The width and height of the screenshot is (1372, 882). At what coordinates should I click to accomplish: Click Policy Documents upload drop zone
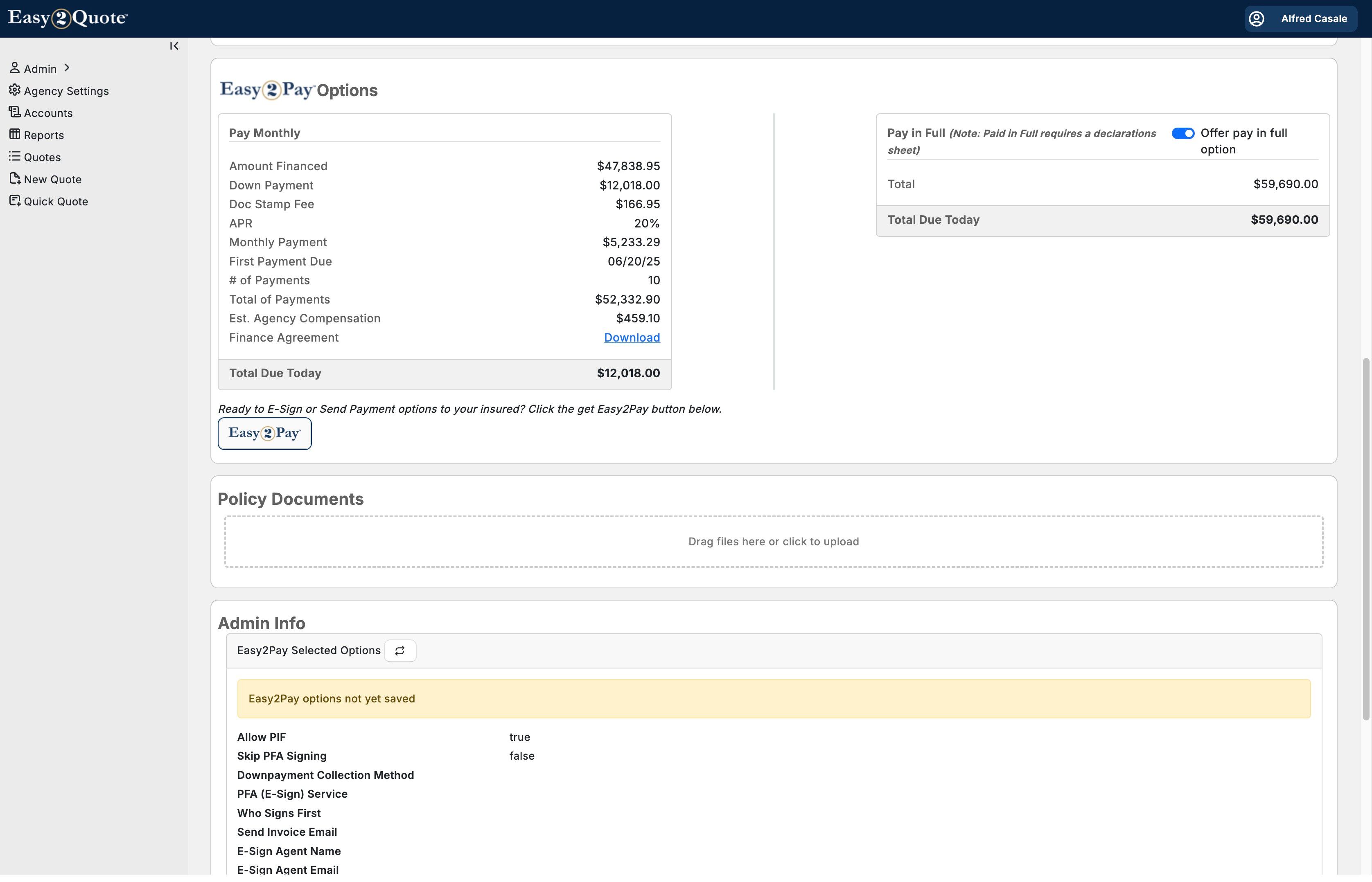(773, 542)
